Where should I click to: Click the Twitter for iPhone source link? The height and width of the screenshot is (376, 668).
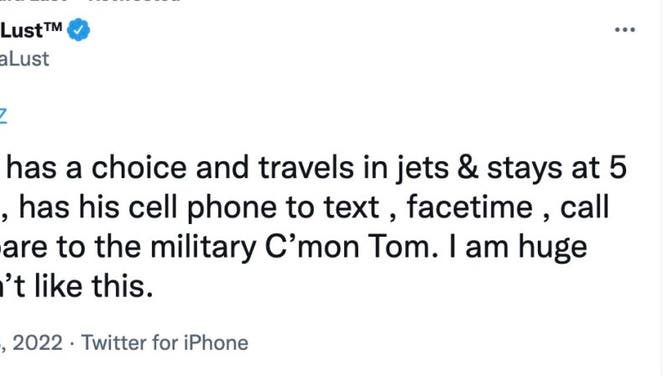pos(164,343)
